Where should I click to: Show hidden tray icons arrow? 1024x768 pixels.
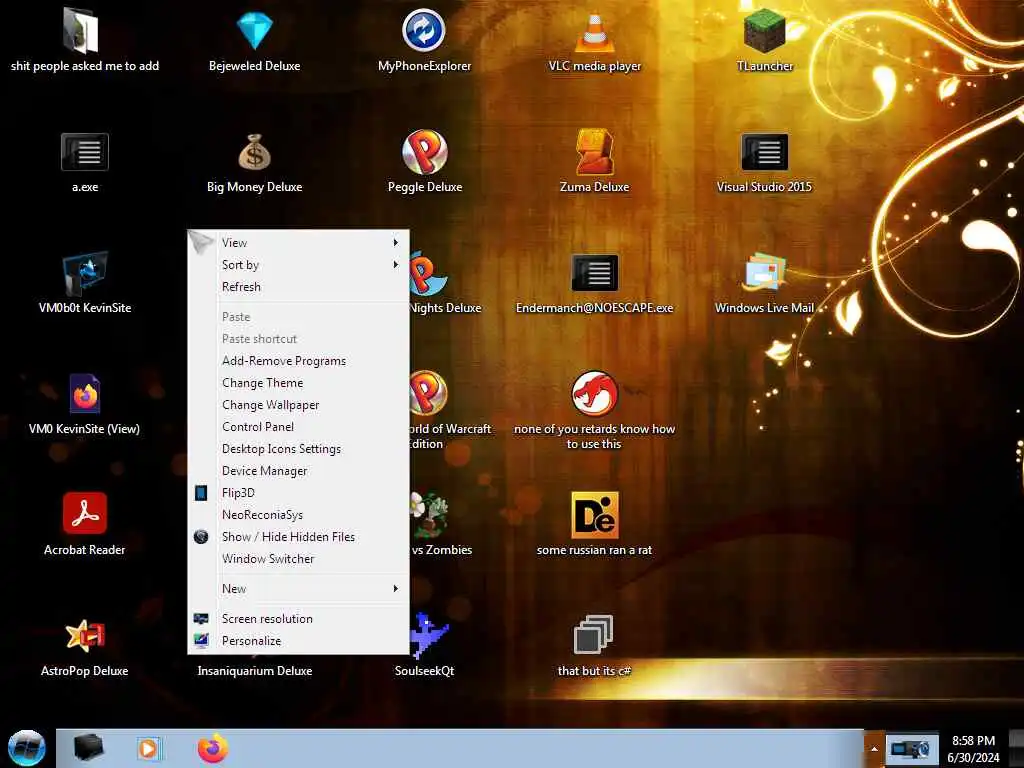pos(874,748)
